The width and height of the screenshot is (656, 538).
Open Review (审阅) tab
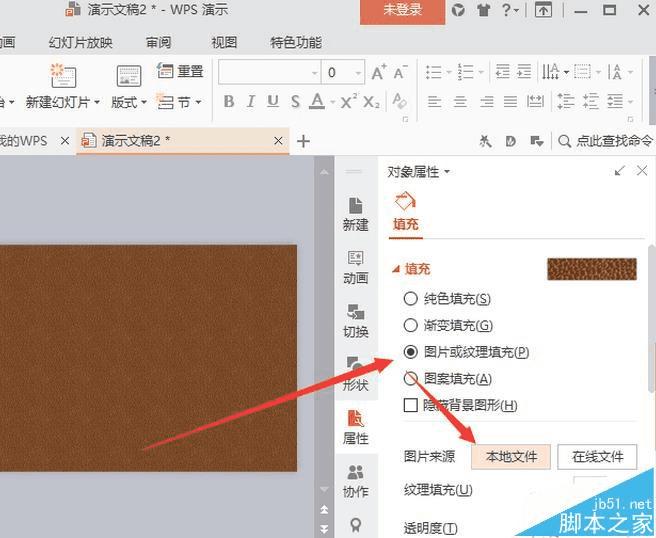click(159, 42)
